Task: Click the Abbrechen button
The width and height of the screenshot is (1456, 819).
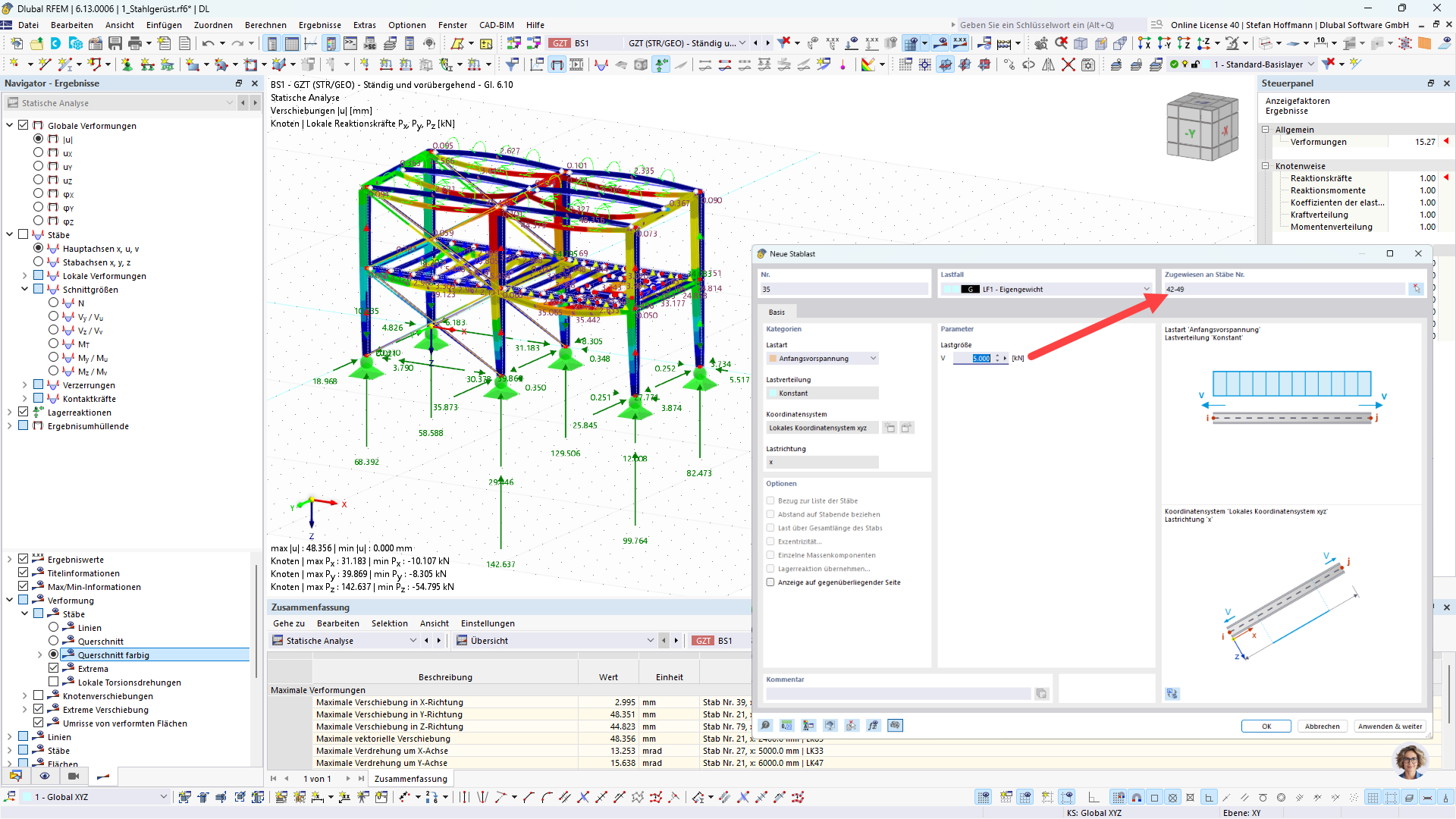Action: pyautogui.click(x=1322, y=726)
